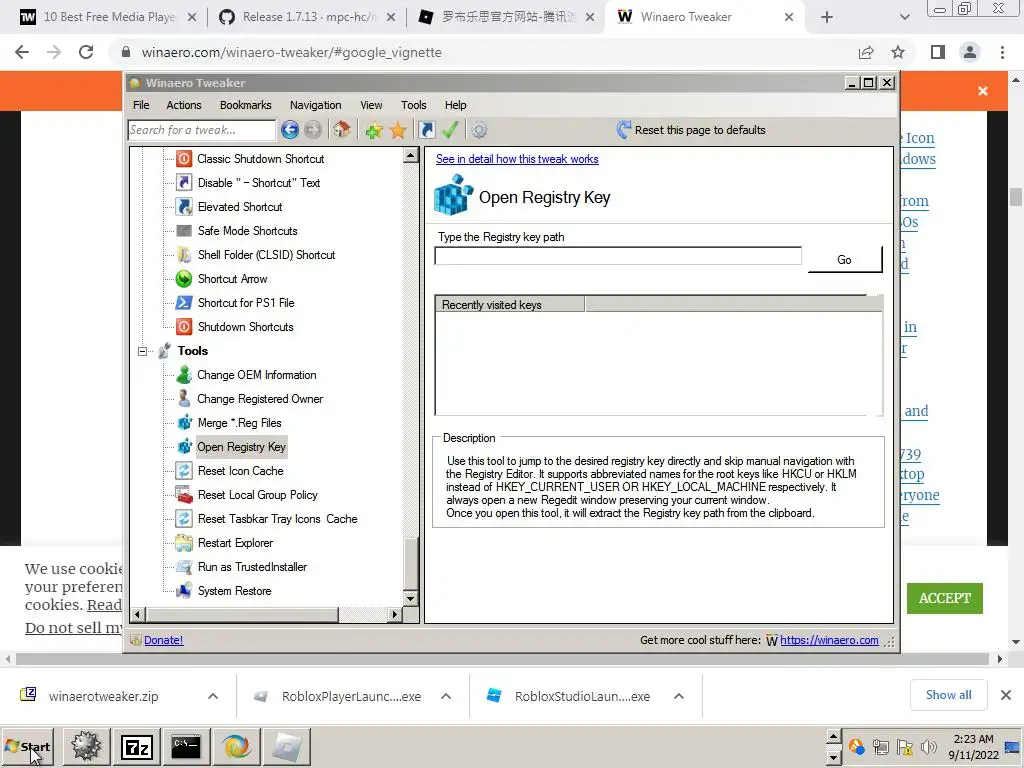Open the Home page icon in Winaero toolbar
The height and width of the screenshot is (768, 1024).
click(342, 129)
